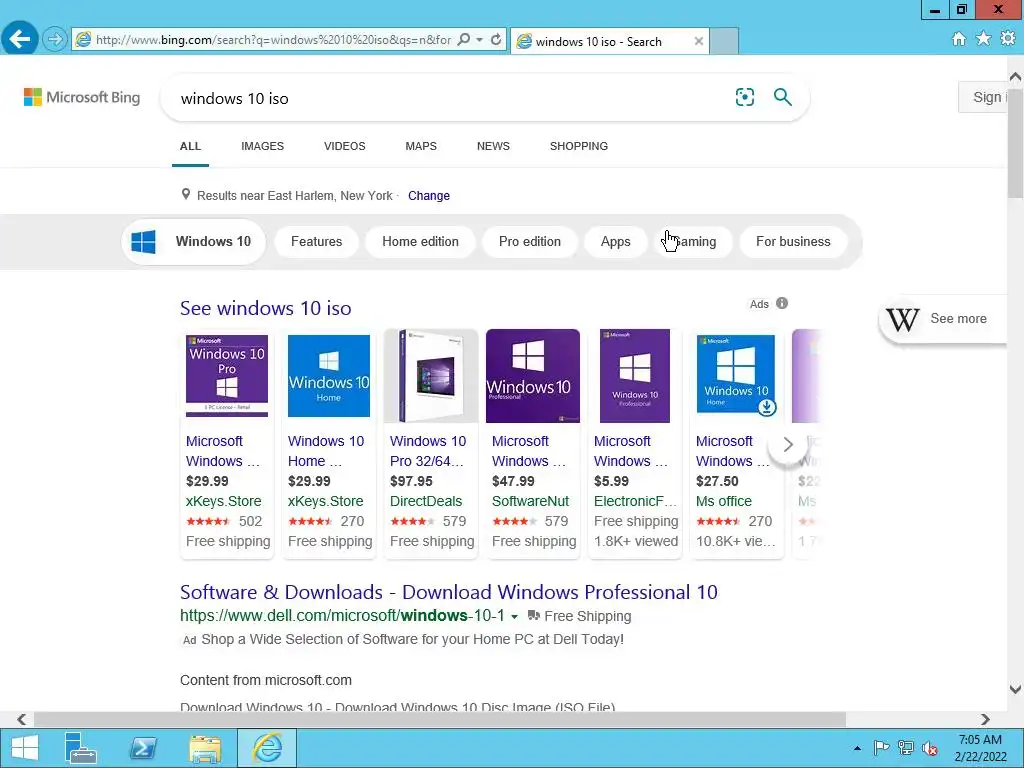Click the horizontal scrollbar left arrow

22,719
